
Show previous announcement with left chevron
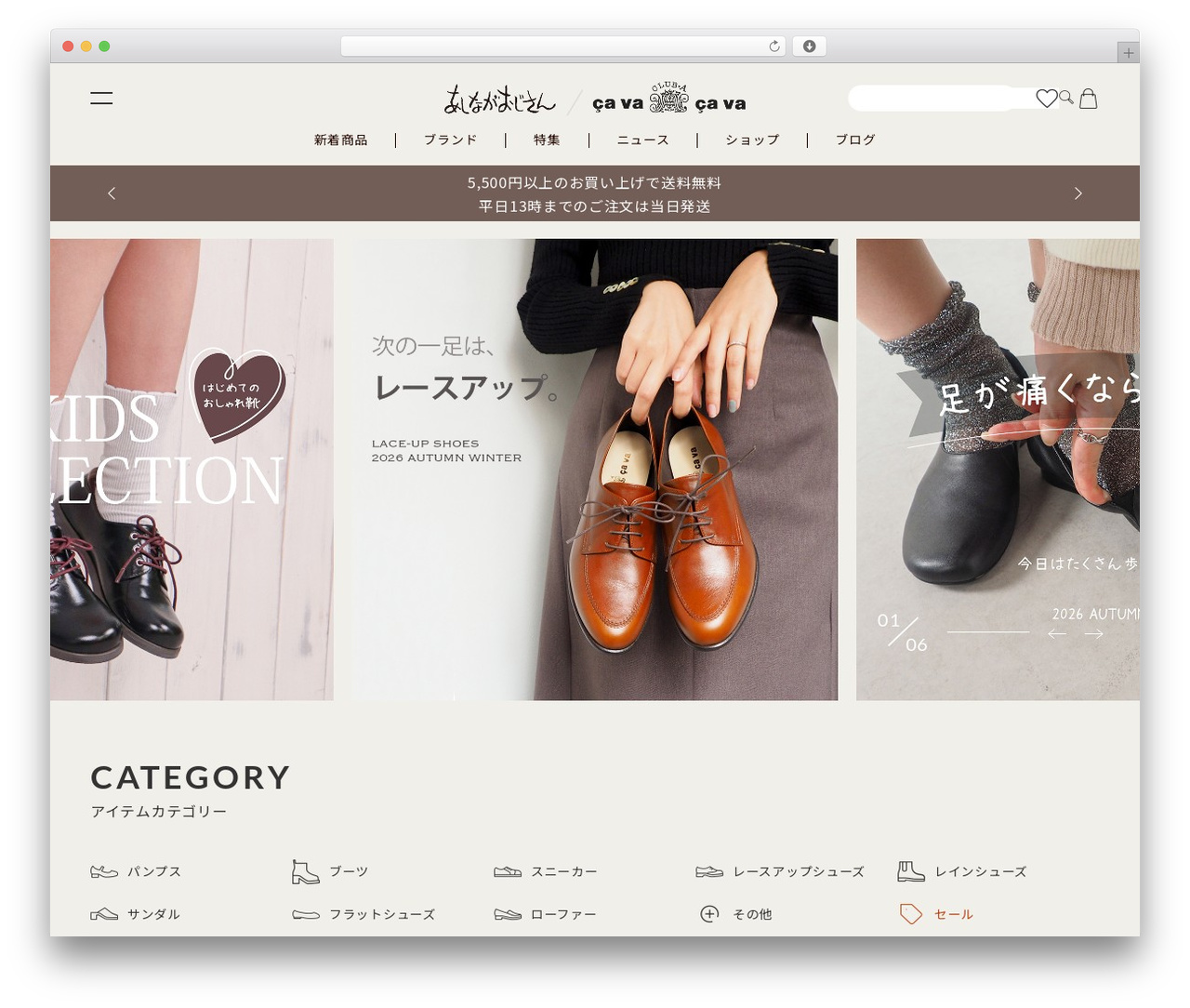pos(112,193)
